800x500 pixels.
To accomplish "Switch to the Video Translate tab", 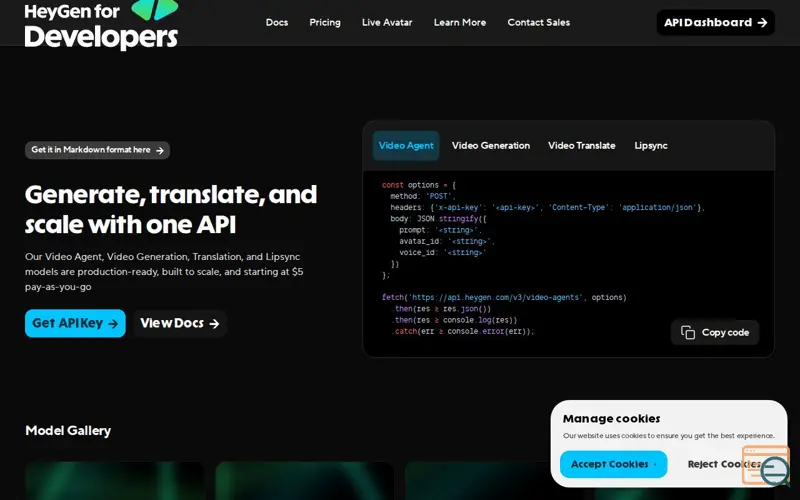I will [x=582, y=145].
